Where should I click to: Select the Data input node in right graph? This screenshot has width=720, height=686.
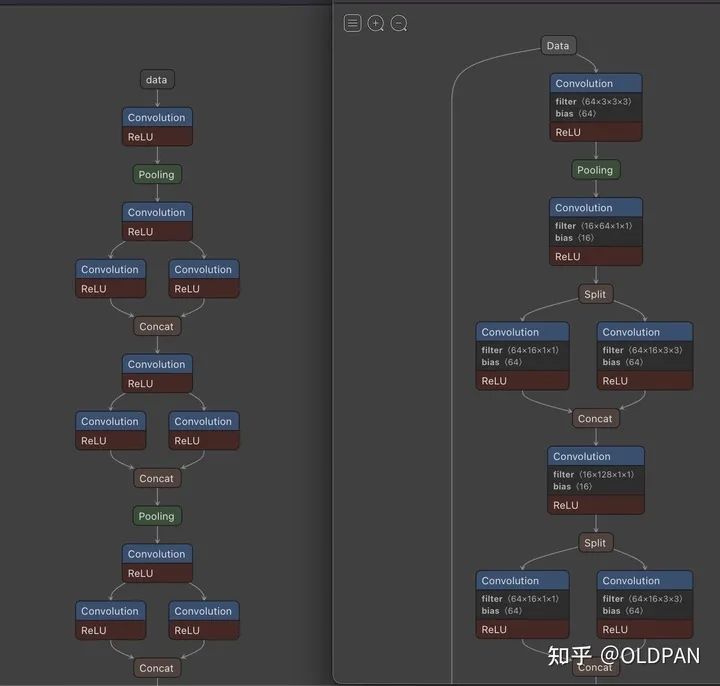pos(558,45)
